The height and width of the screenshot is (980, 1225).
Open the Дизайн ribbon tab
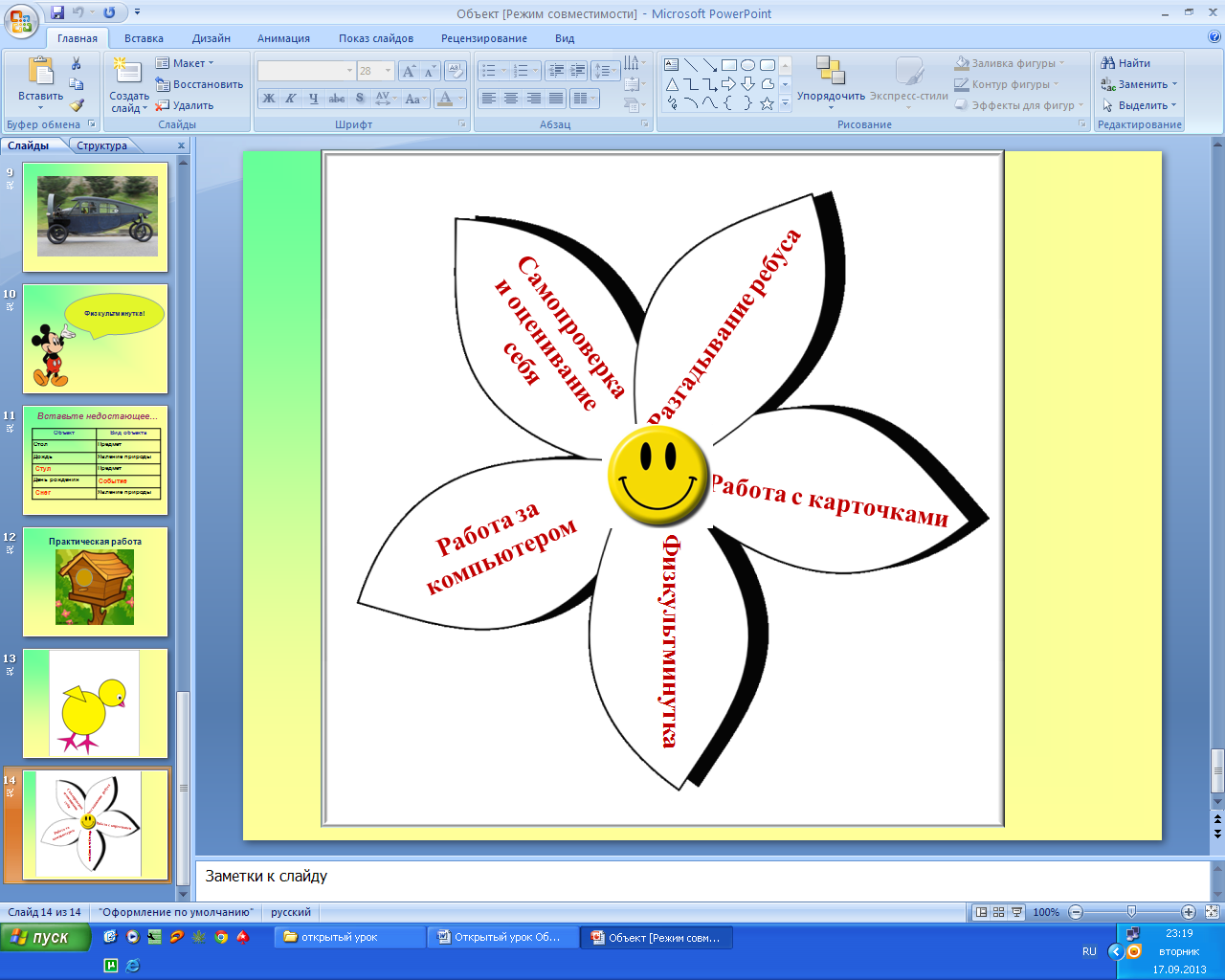pyautogui.click(x=211, y=38)
